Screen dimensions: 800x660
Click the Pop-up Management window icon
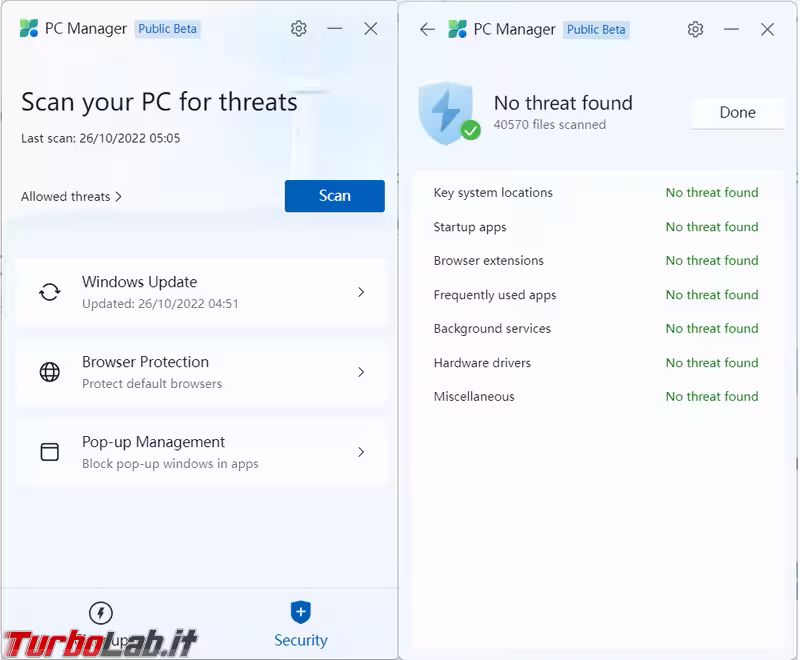pos(49,452)
